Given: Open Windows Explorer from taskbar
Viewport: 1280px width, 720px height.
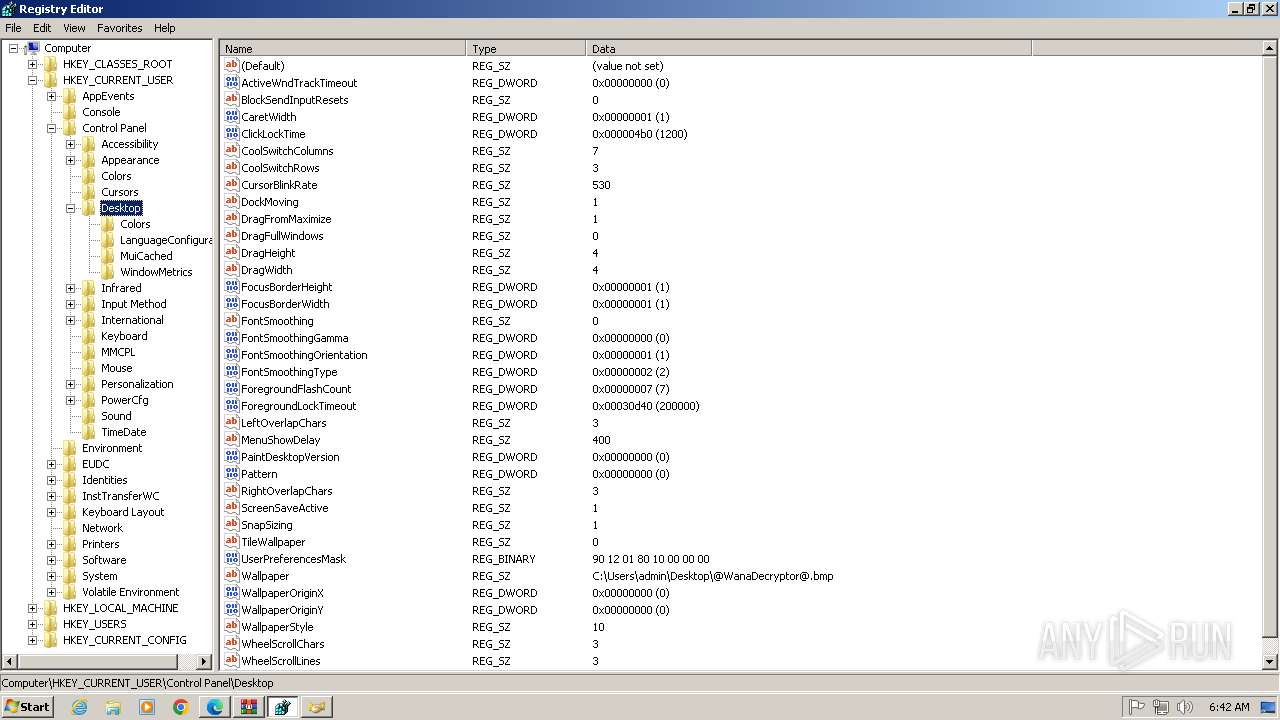Looking at the screenshot, I should [113, 707].
